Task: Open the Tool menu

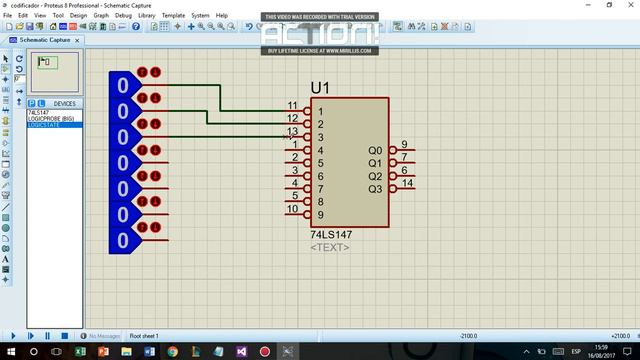Action: (58, 16)
